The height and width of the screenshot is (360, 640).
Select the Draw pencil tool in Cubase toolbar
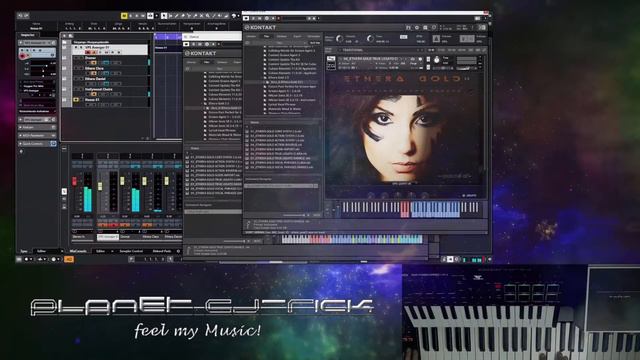pos(176,16)
